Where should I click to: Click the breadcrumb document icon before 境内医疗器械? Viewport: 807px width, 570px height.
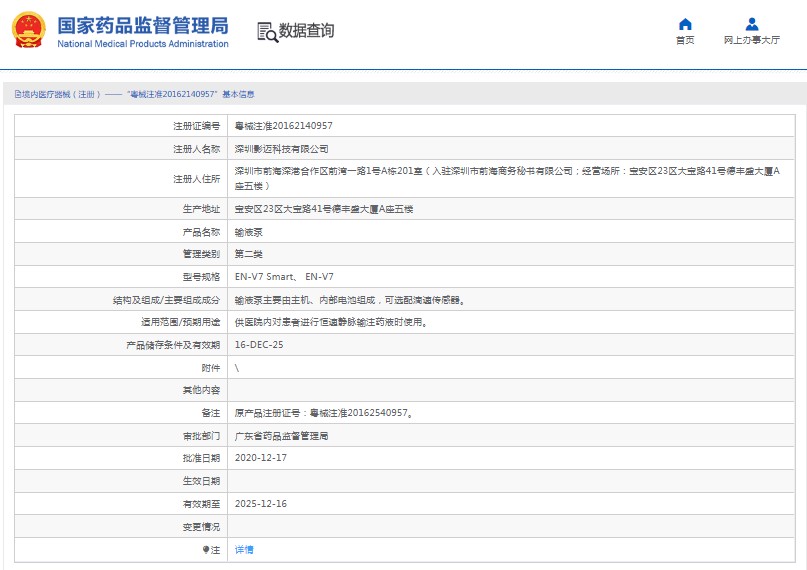click(x=17, y=94)
